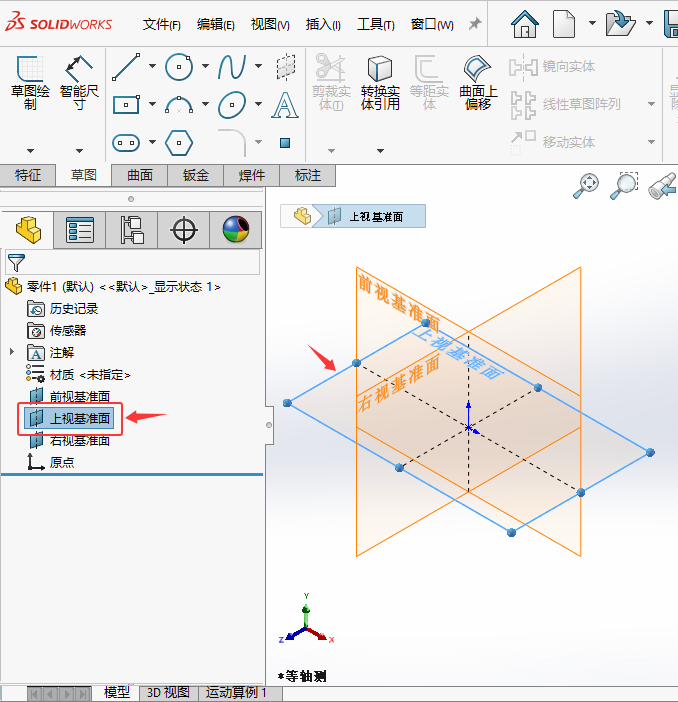Select the Circle sketch tool
The height and width of the screenshot is (702, 678).
coord(179,67)
